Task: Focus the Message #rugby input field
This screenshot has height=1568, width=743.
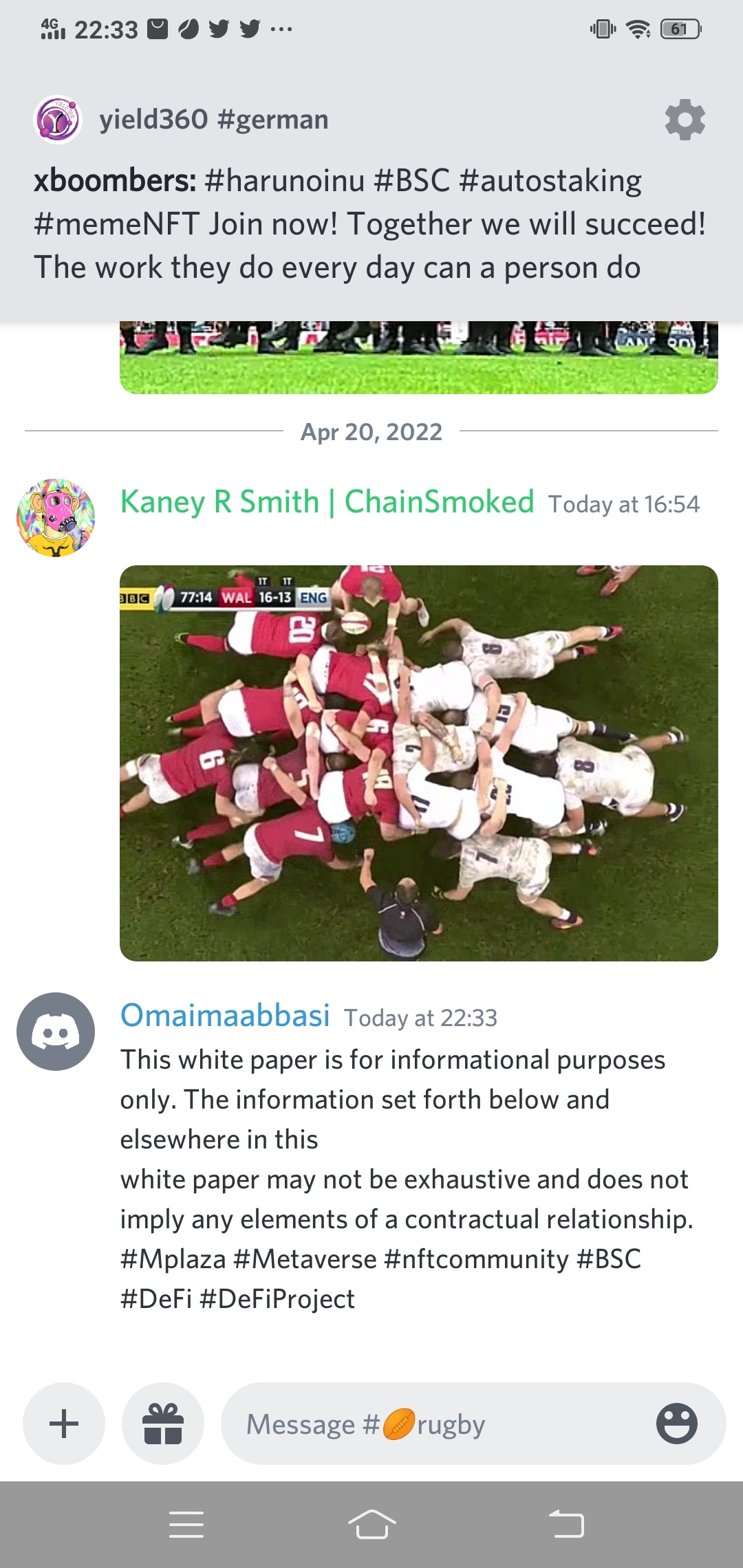Action: (x=473, y=1424)
